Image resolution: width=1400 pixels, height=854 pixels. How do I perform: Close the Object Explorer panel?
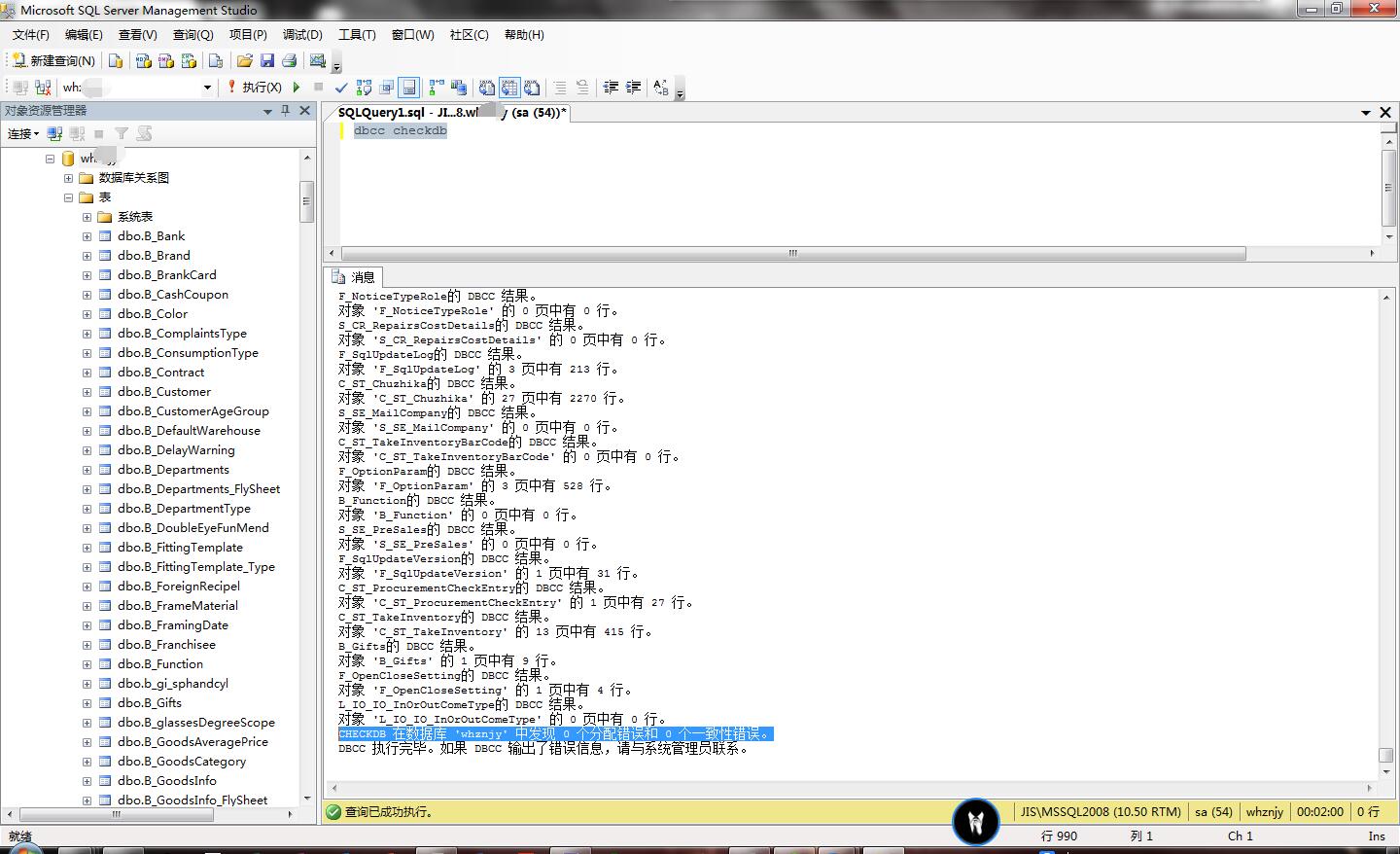[x=305, y=111]
